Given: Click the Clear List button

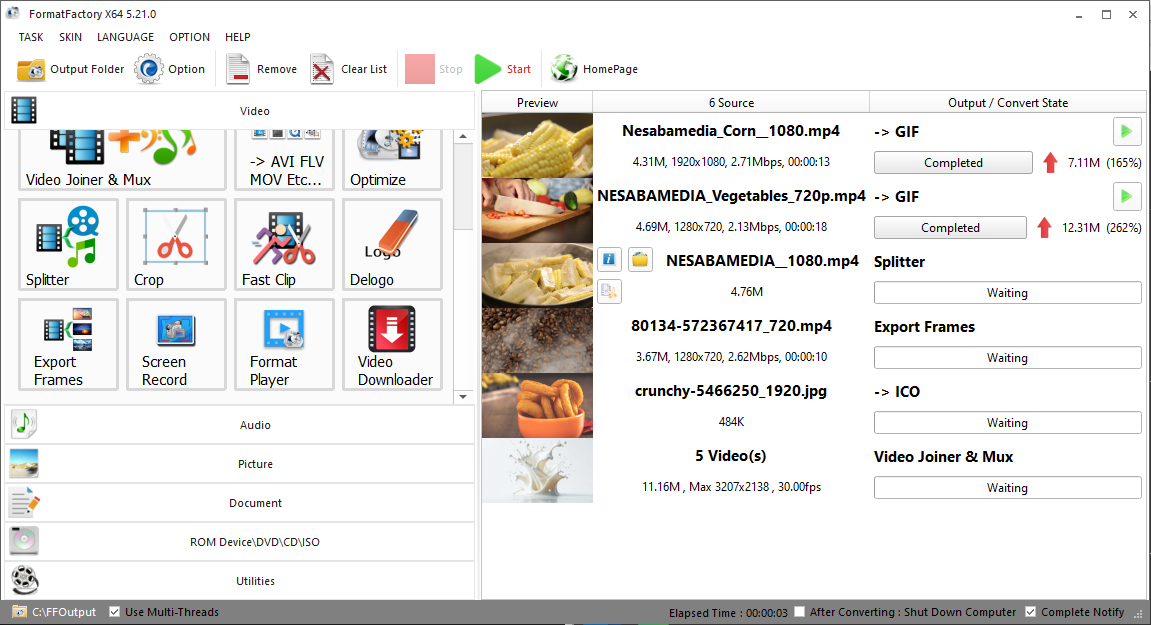Looking at the screenshot, I should (349, 69).
